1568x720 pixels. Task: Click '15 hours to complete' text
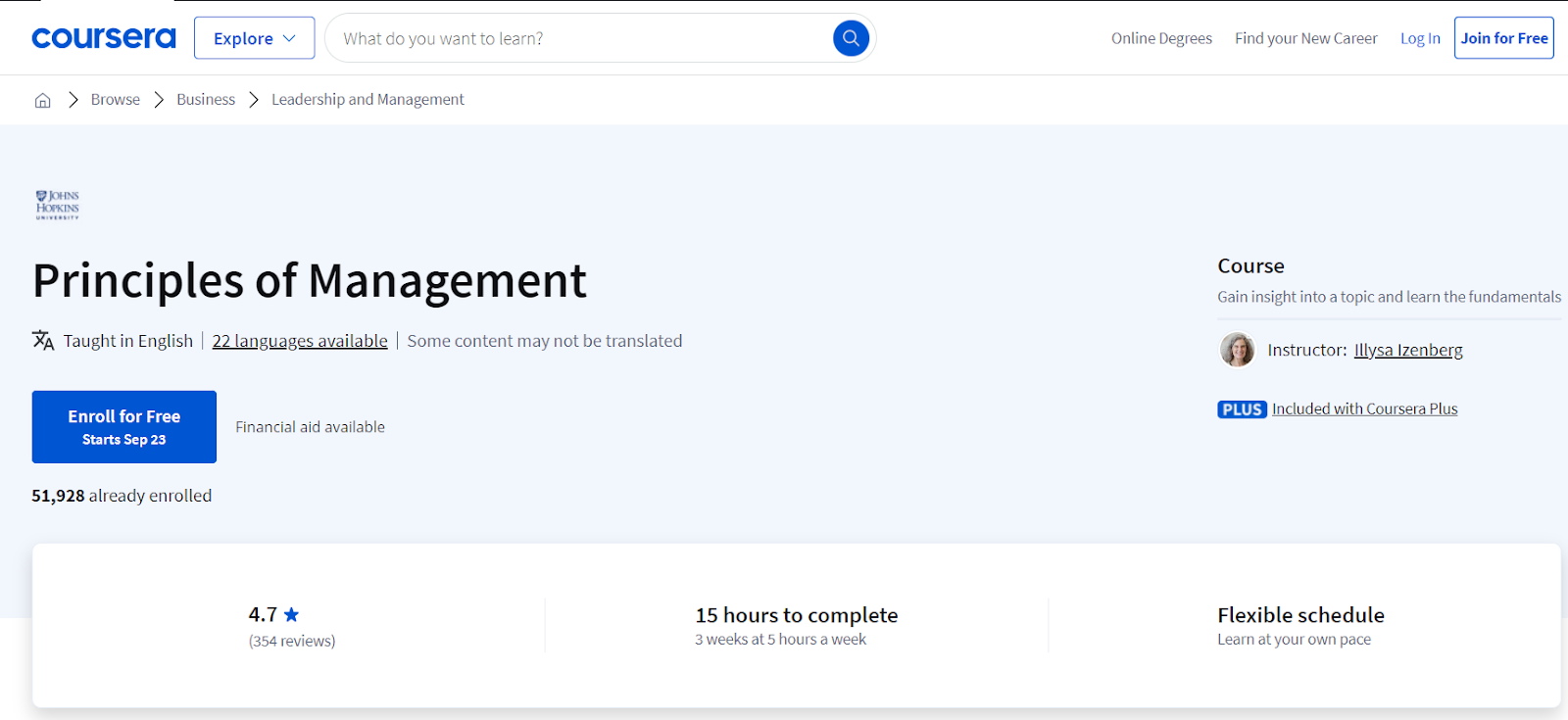[797, 615]
